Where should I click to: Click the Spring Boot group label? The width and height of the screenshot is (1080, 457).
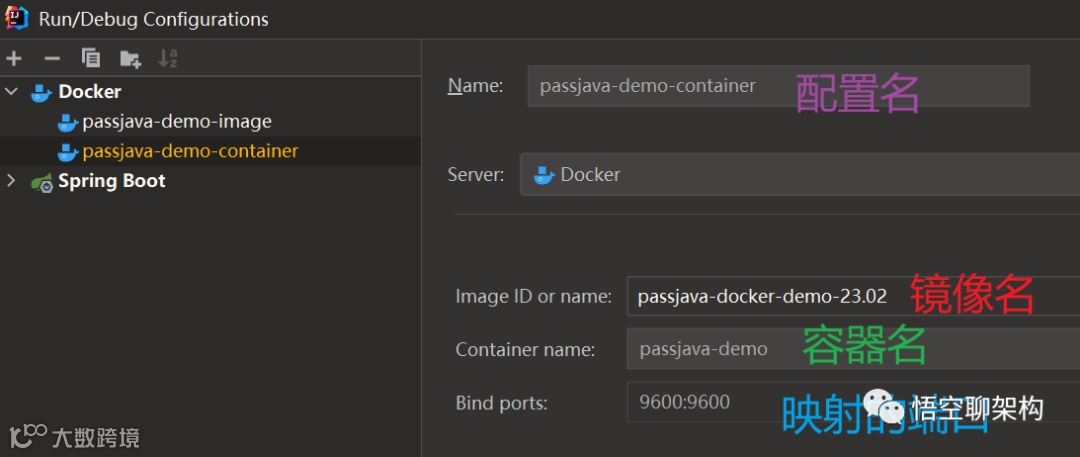tap(112, 181)
